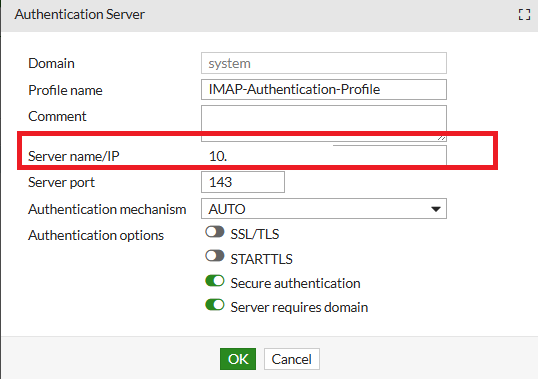Enable the SSL/TLS toggle
Viewport: 538px width, 379px height.
215,232
